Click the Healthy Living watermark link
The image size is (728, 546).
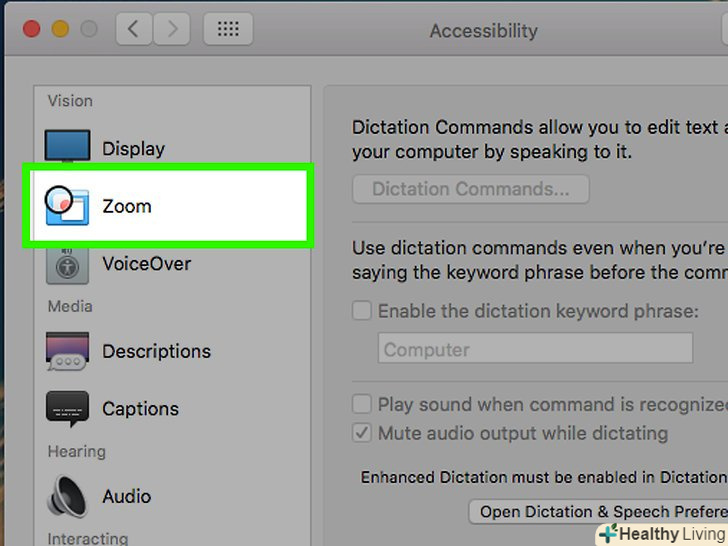(x=662, y=535)
